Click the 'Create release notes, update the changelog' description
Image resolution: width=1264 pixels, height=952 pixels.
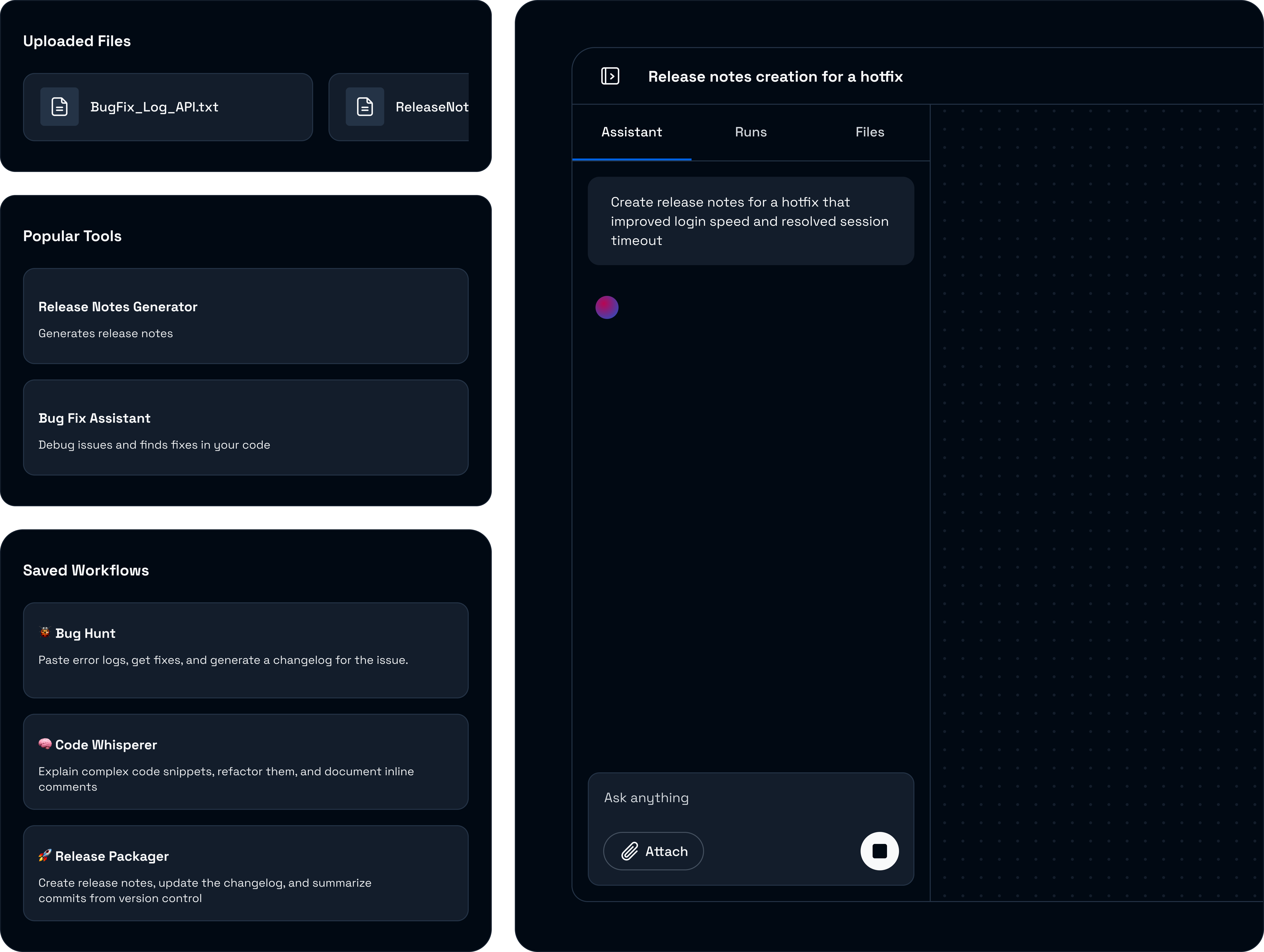(x=205, y=890)
